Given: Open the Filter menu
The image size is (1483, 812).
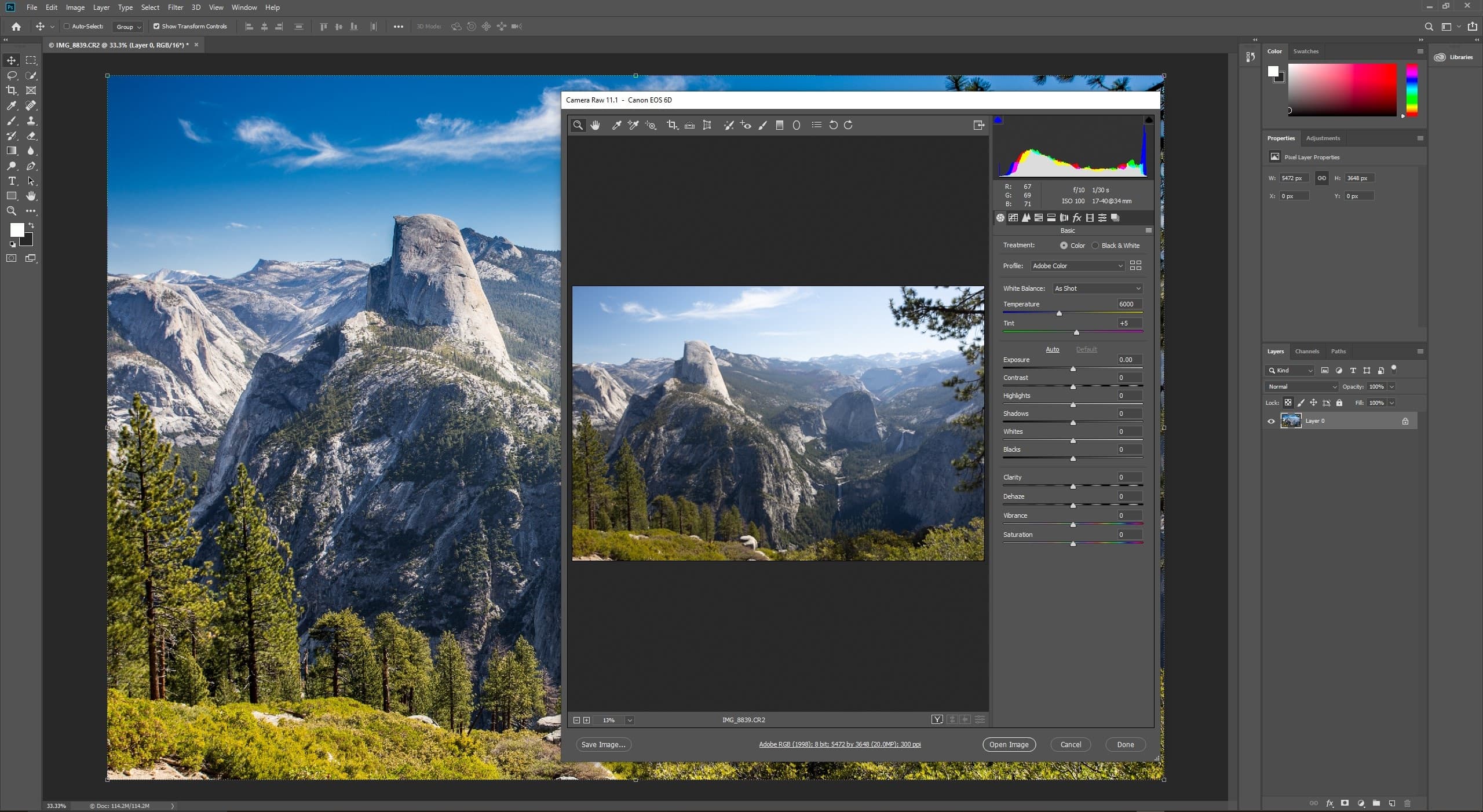Looking at the screenshot, I should coord(175,8).
